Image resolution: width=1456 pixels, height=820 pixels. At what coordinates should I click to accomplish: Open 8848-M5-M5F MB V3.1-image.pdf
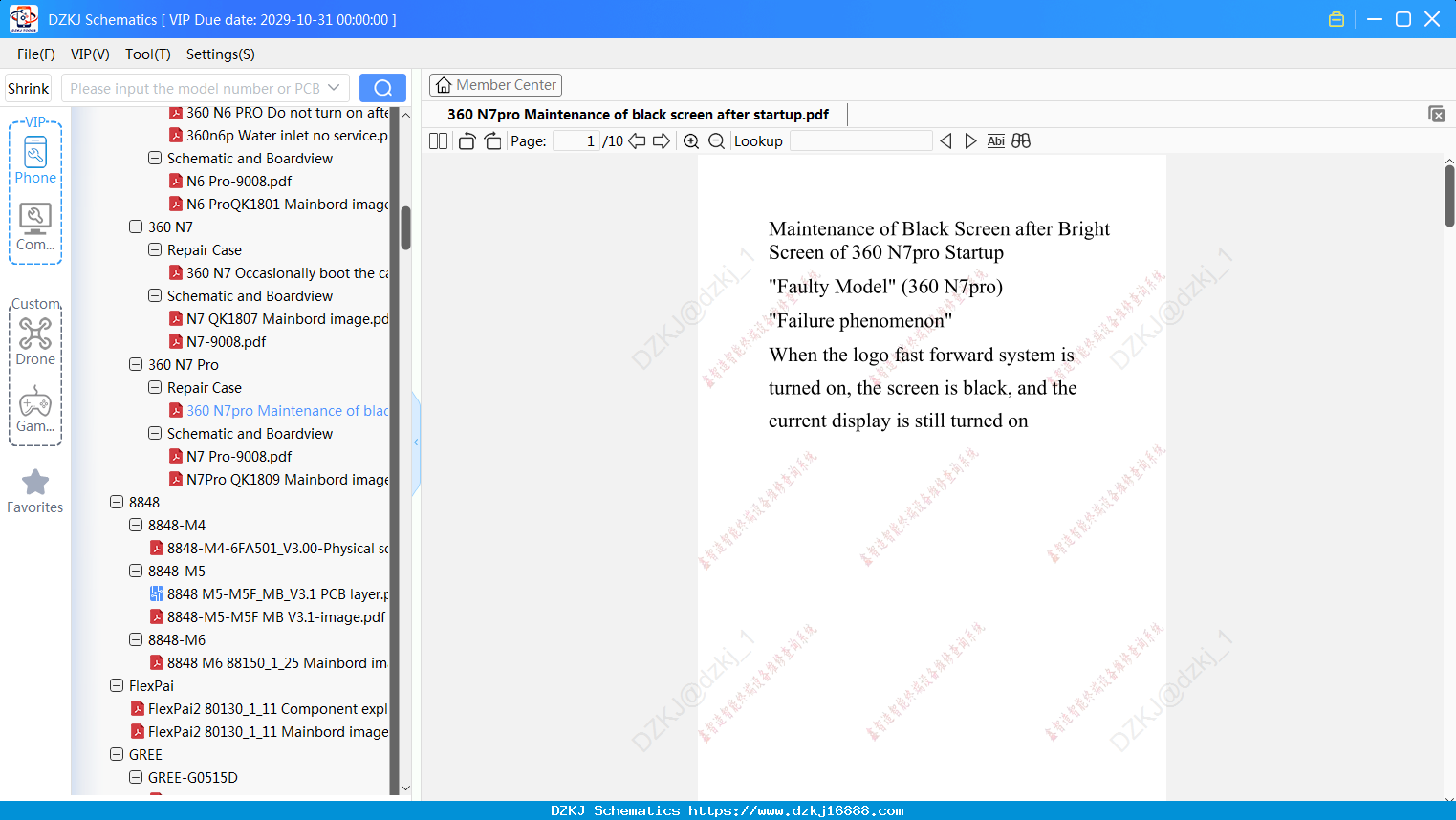(268, 616)
